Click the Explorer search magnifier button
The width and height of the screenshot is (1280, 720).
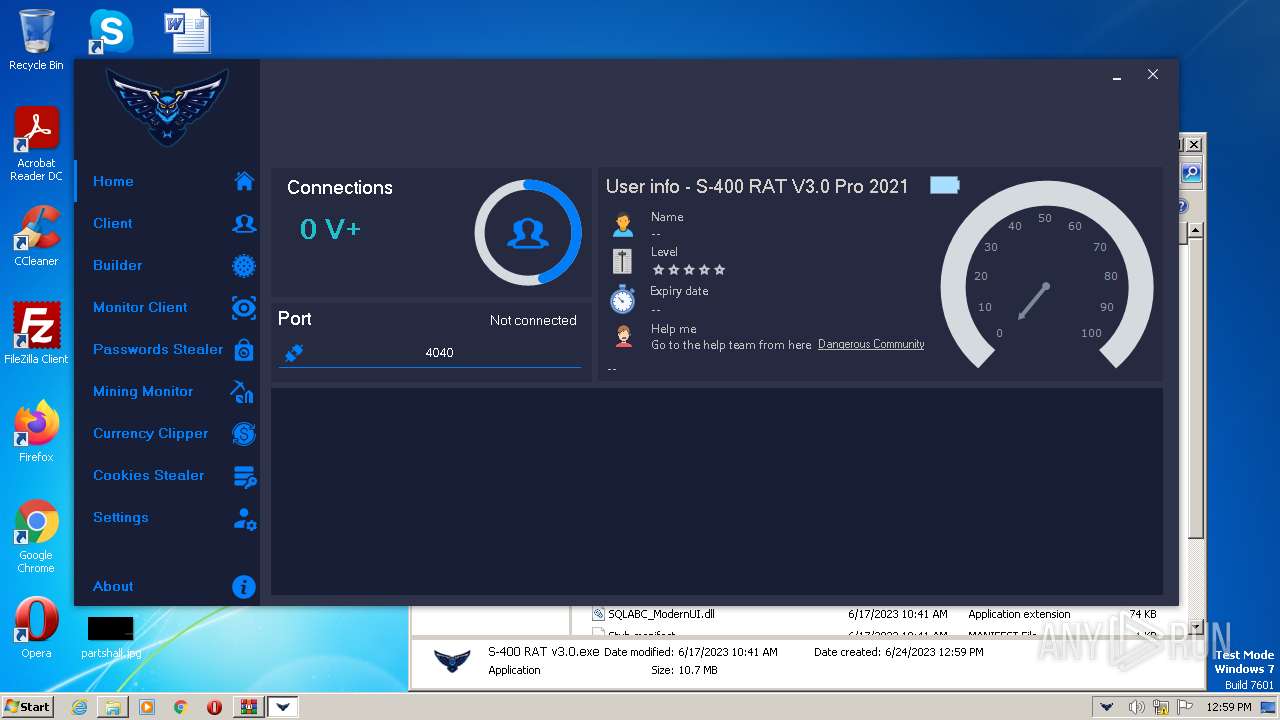click(1191, 173)
